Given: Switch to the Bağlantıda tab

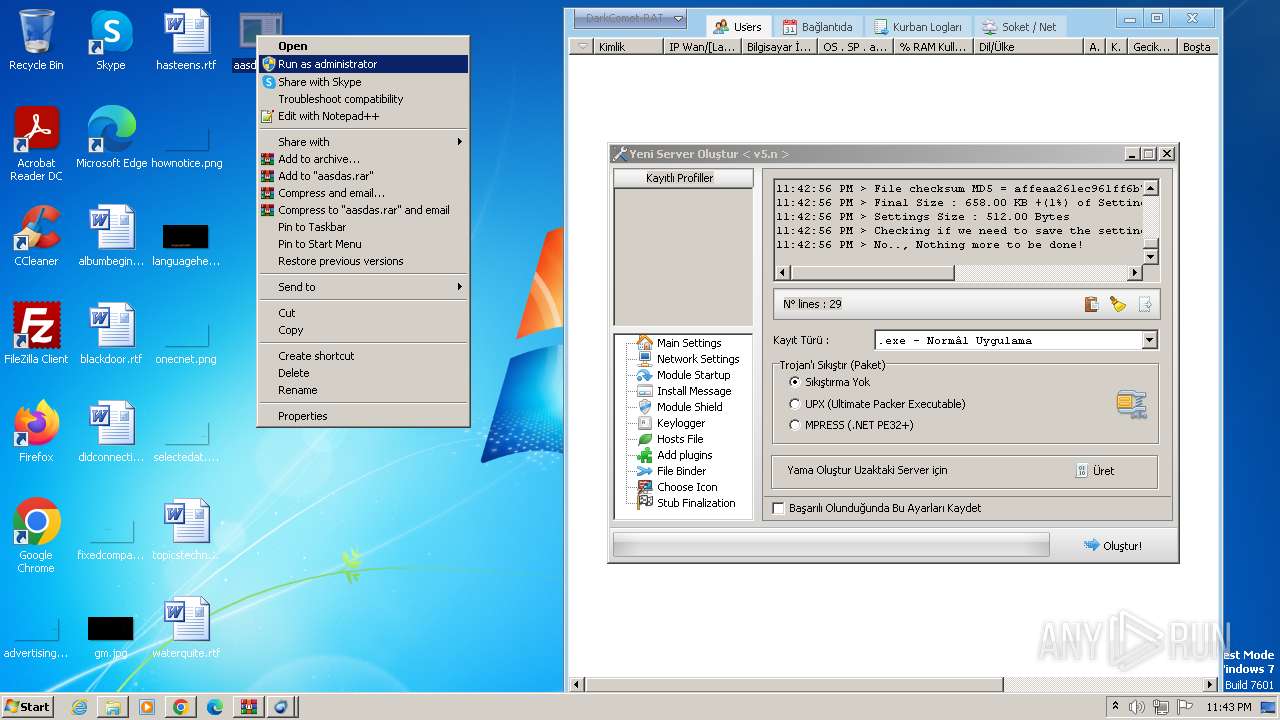Looking at the screenshot, I should (x=817, y=27).
